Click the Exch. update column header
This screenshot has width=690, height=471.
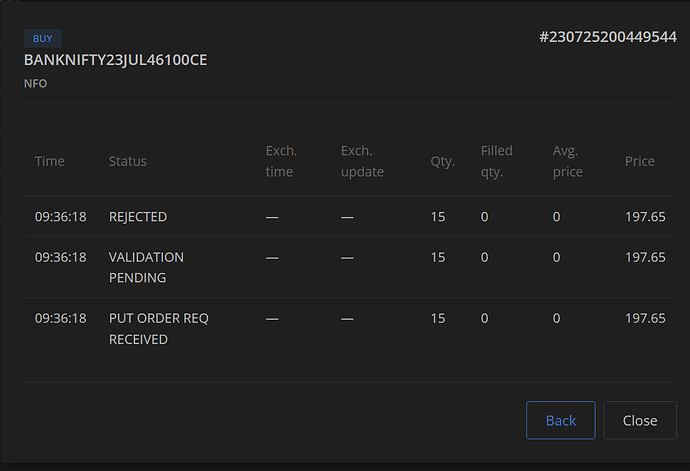[362, 161]
